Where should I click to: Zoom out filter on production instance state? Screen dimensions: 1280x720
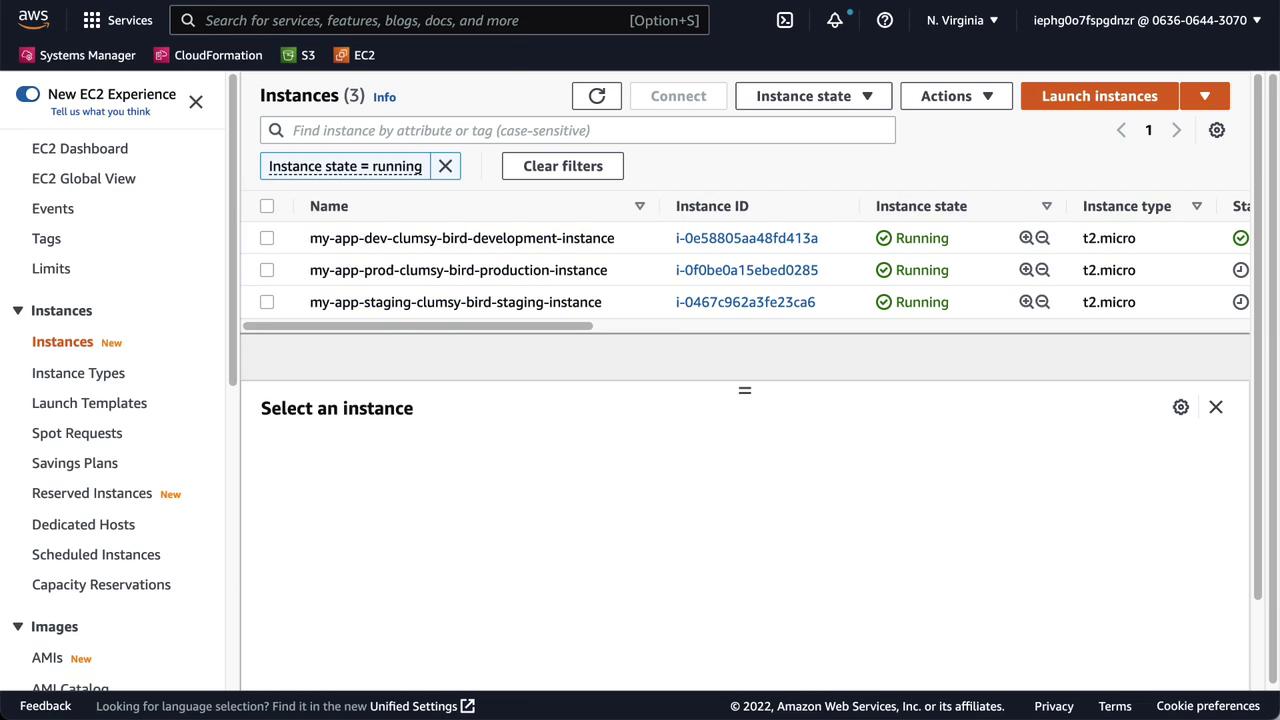[1042, 270]
